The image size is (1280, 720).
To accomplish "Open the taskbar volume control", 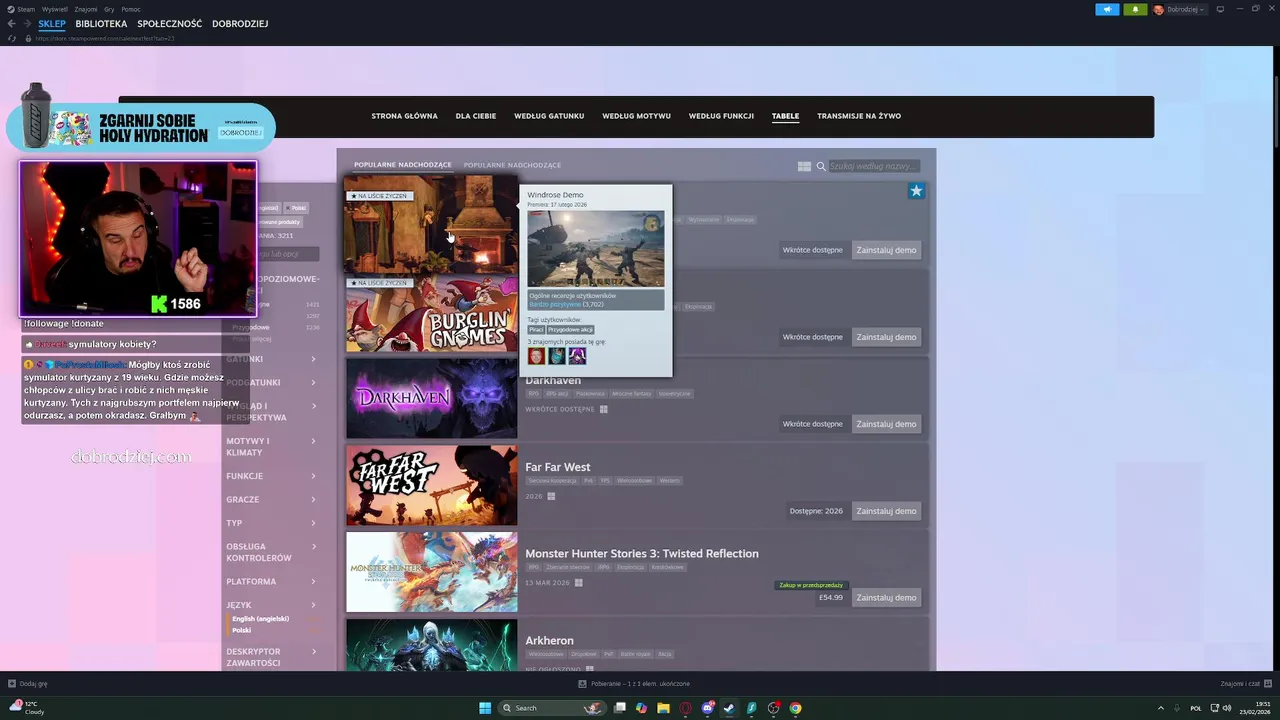I will click(1227, 708).
